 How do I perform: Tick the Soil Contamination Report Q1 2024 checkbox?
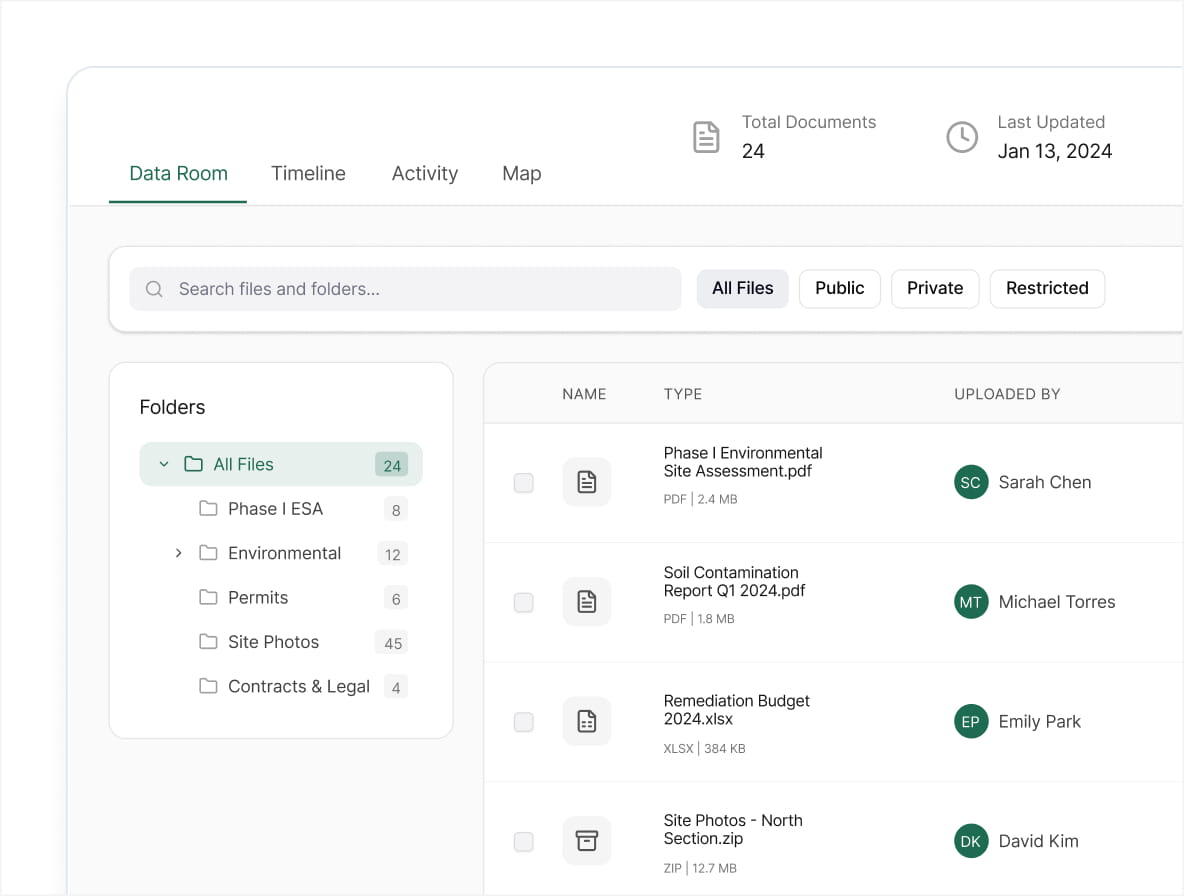tap(524, 603)
